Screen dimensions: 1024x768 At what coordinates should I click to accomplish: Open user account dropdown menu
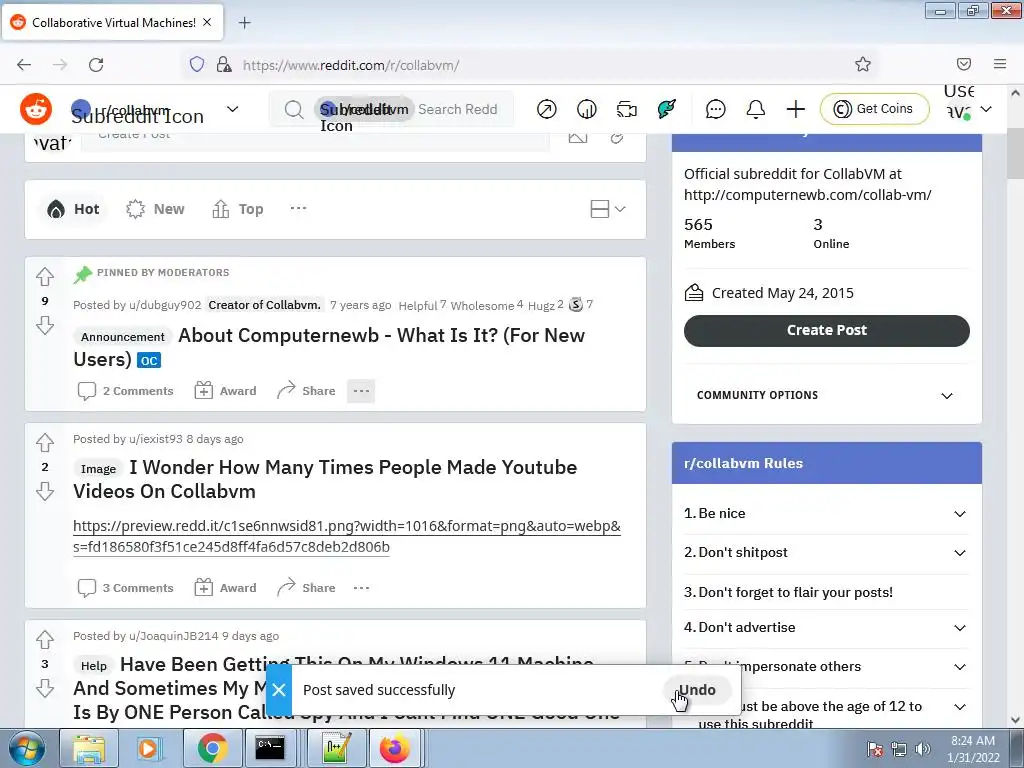[x=968, y=109]
